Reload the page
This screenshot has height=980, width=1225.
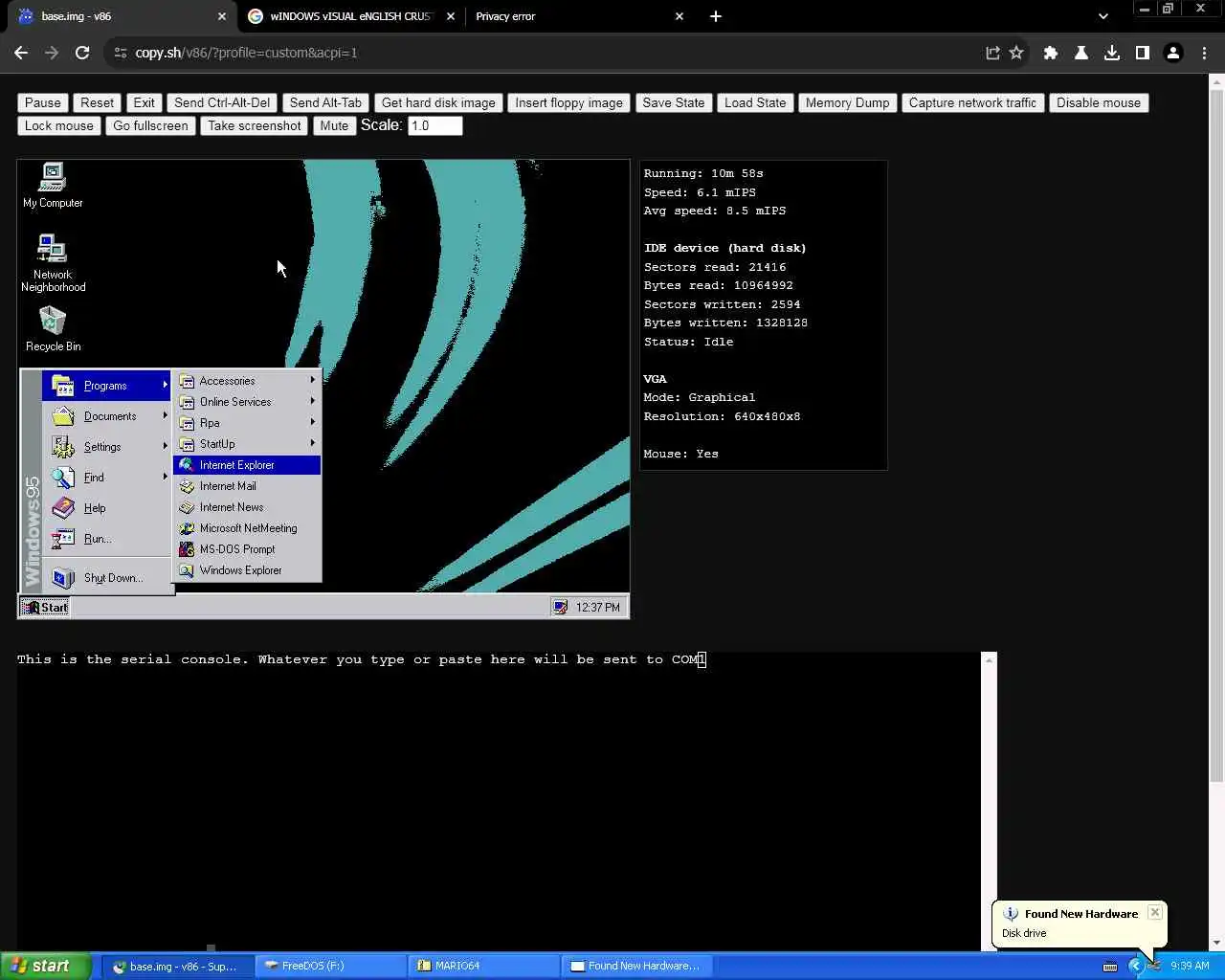pos(82,53)
